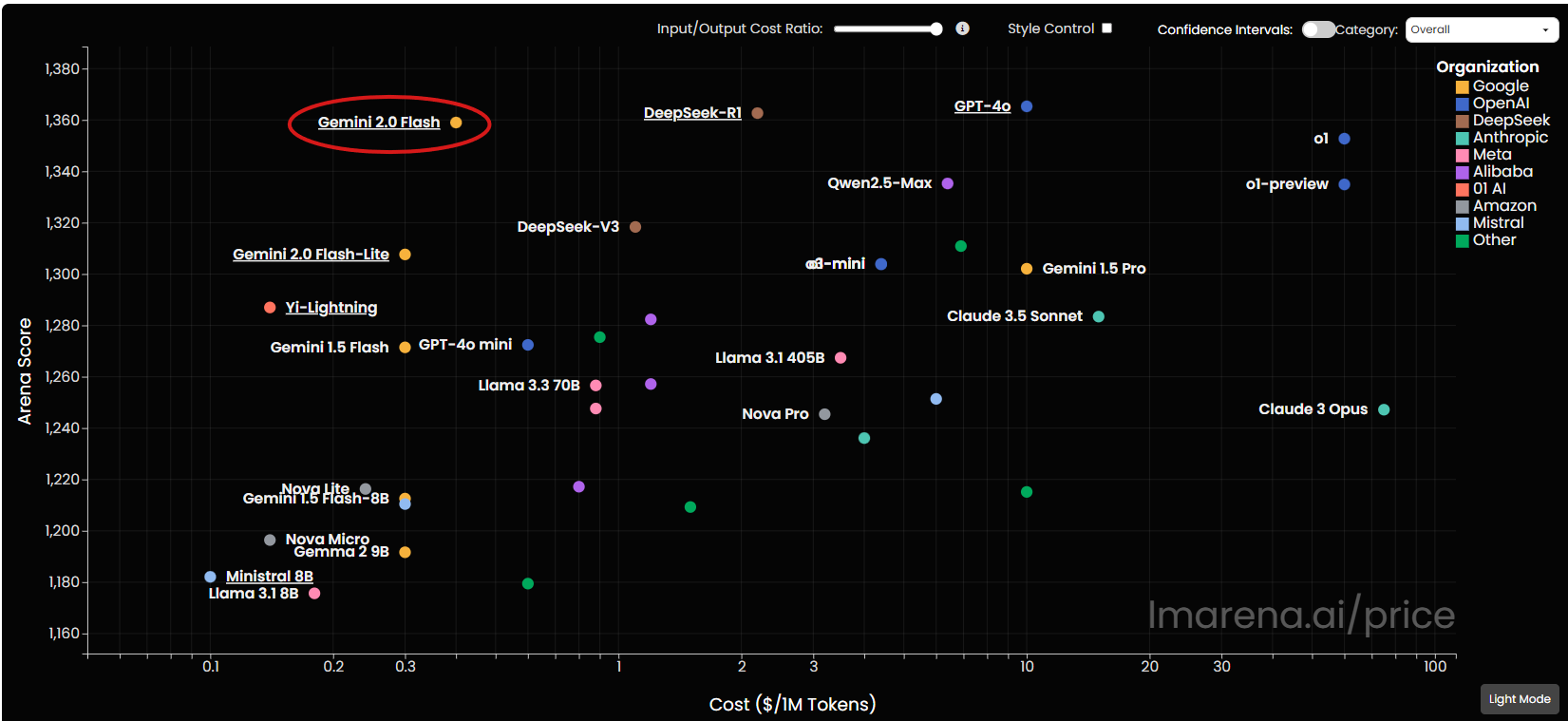Select the Llama 3.1 405B data point
1568x721 pixels.
tap(841, 358)
